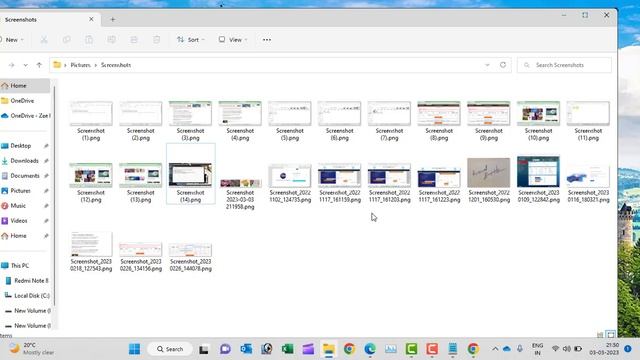This screenshot has width=640, height=360.
Task: Open the Sort dropdown menu
Action: [191, 40]
